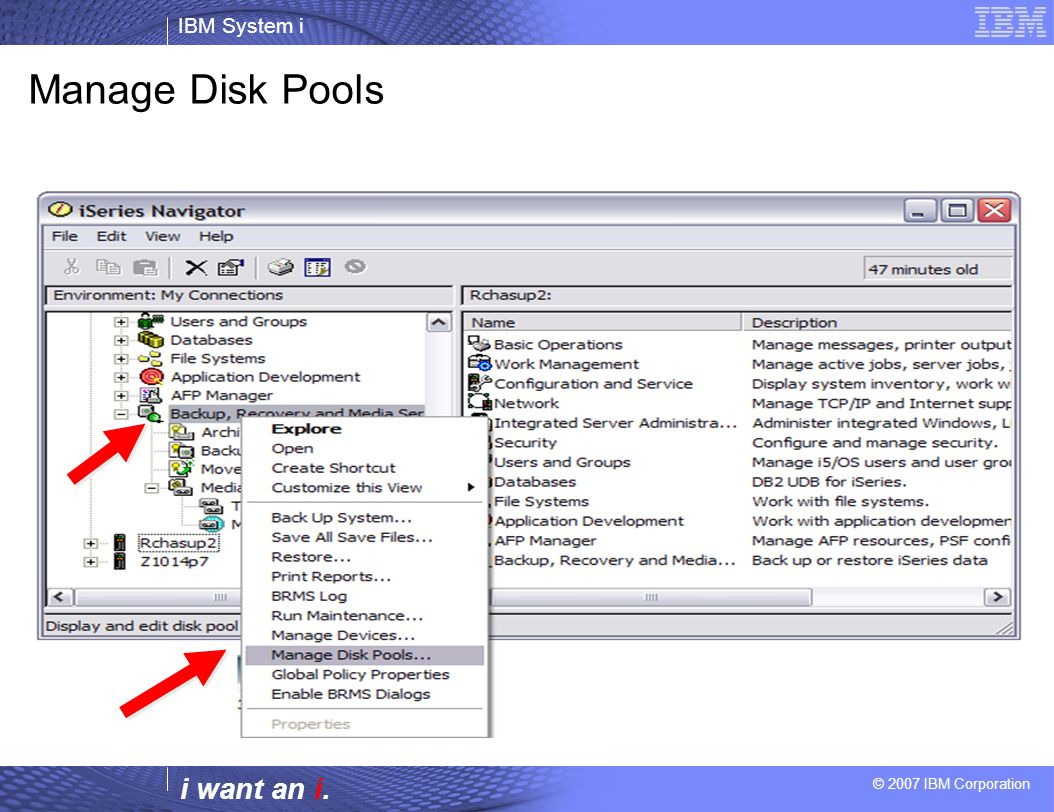Click the Delete X toolbar icon

point(196,268)
